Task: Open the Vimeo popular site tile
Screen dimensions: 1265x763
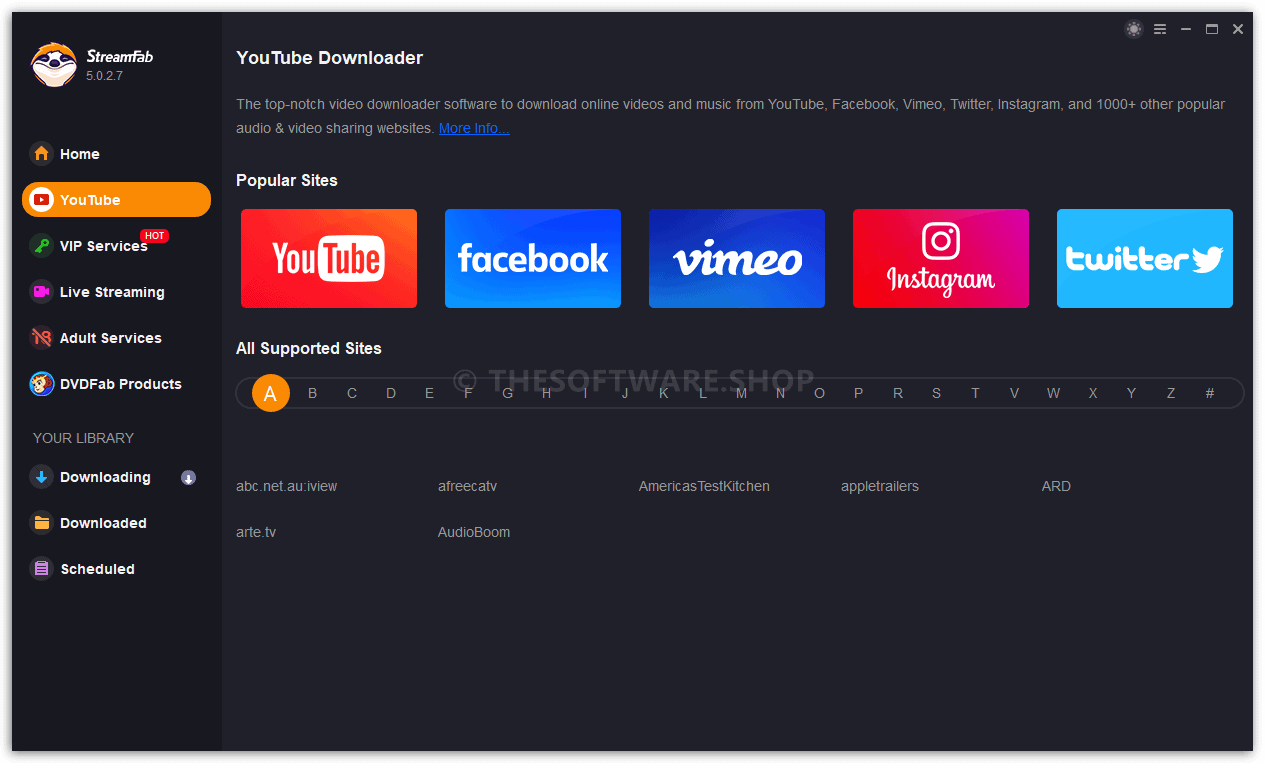Action: pyautogui.click(x=737, y=258)
